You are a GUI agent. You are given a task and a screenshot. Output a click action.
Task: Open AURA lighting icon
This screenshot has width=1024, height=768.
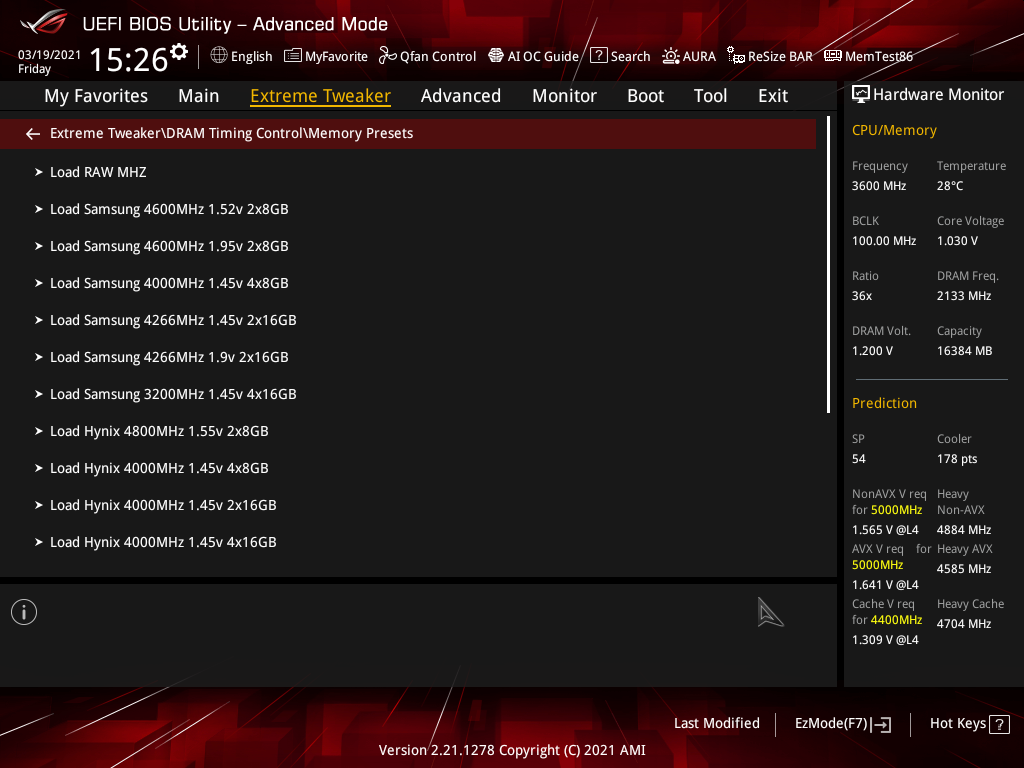671,56
